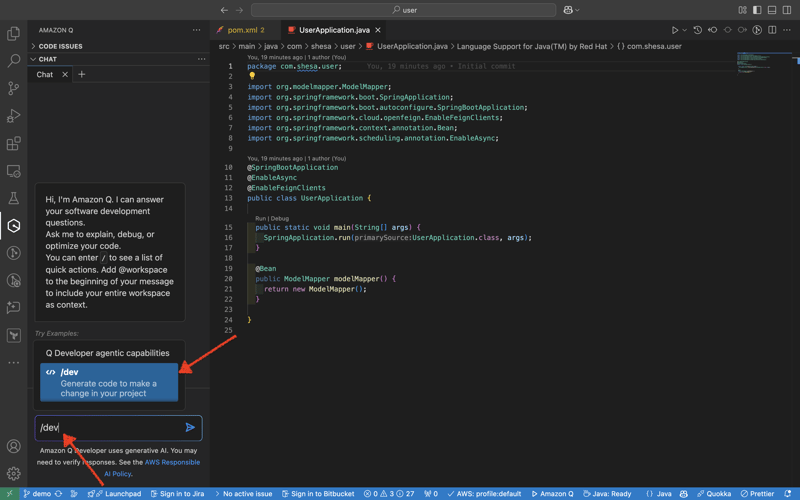Toggle the primary side bar layout button
800x500 pixels.
point(757,10)
